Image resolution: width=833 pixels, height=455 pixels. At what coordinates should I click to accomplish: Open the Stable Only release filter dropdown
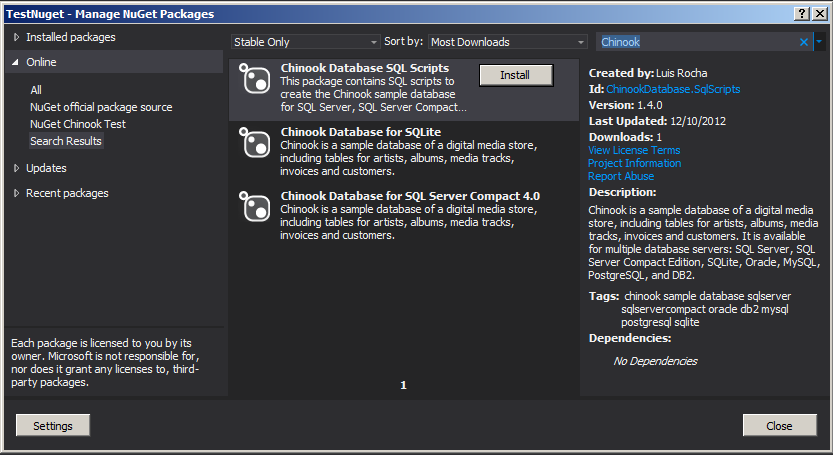(x=305, y=42)
